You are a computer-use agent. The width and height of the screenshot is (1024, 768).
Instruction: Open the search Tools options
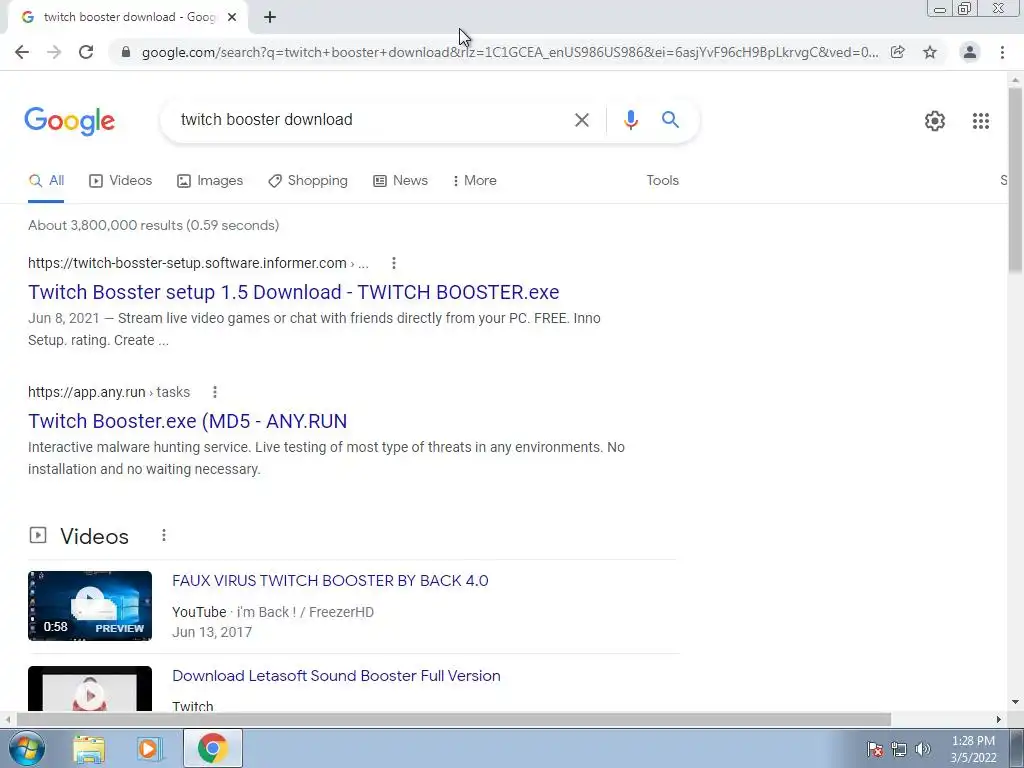click(x=662, y=181)
